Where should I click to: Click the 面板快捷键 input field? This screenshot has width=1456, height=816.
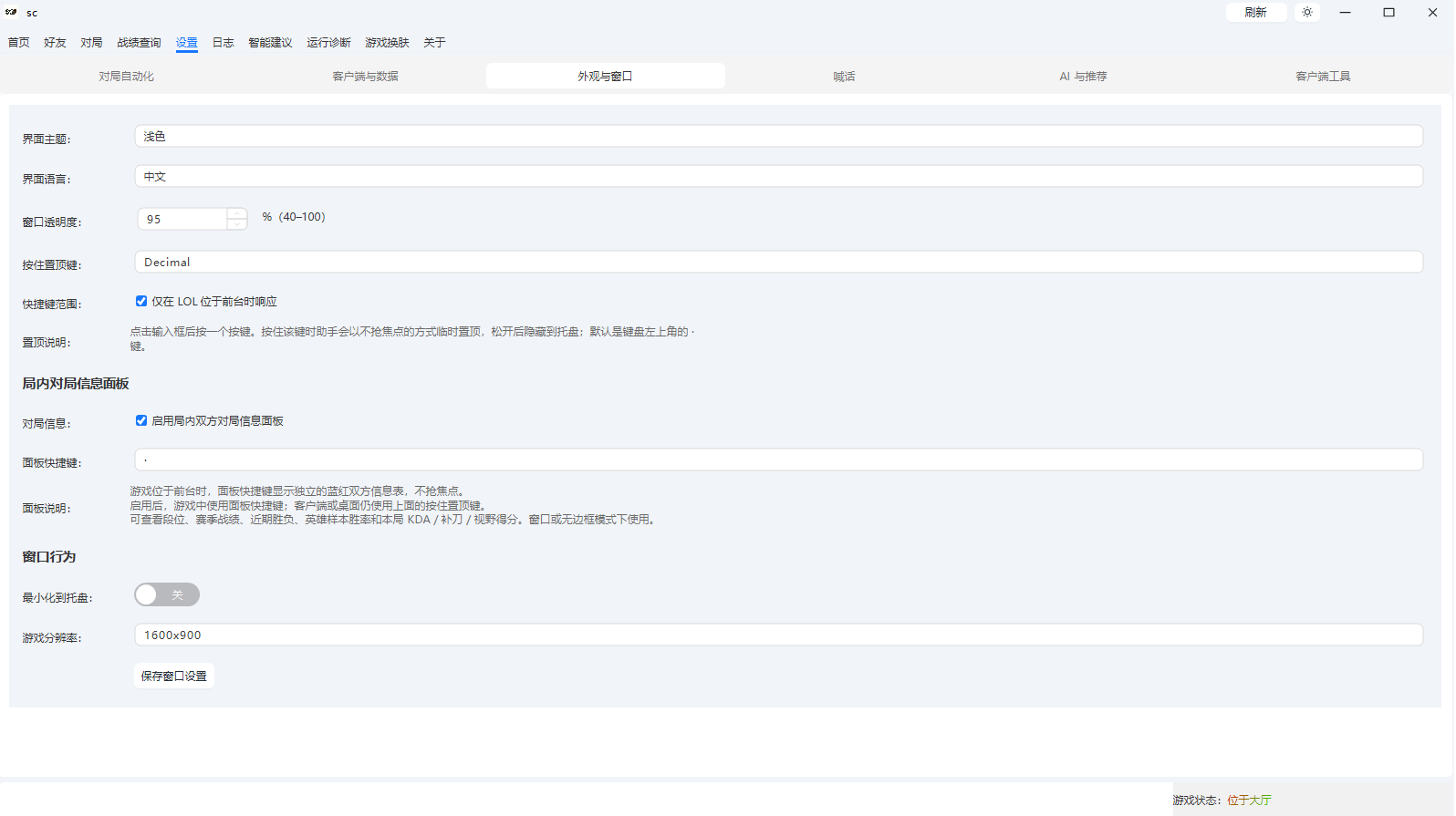pyautogui.click(x=779, y=460)
